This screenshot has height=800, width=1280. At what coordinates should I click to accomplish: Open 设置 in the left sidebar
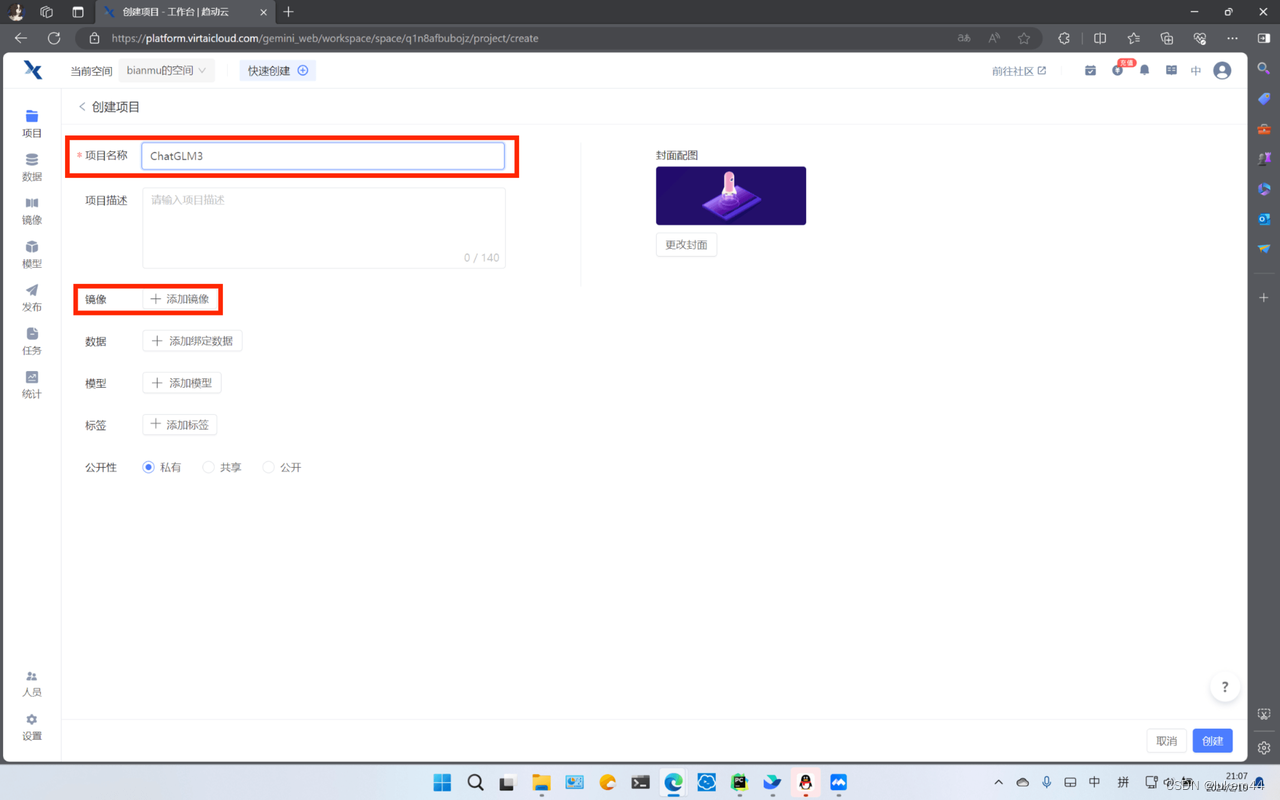click(32, 727)
